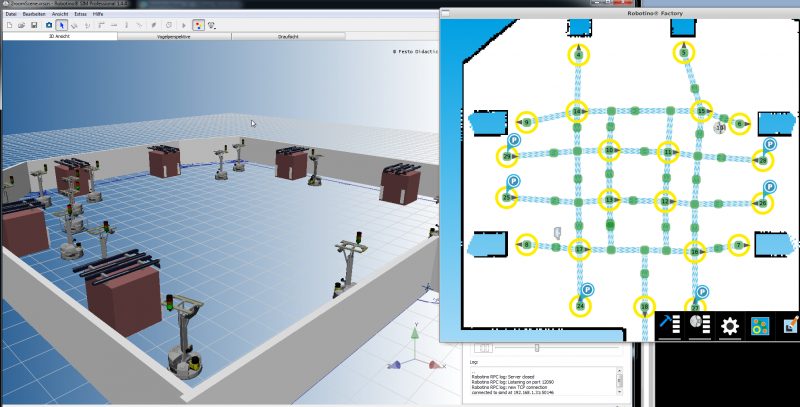Toggle the colored dots toolbar button
This screenshot has height=407, width=800.
pyautogui.click(x=198, y=25)
